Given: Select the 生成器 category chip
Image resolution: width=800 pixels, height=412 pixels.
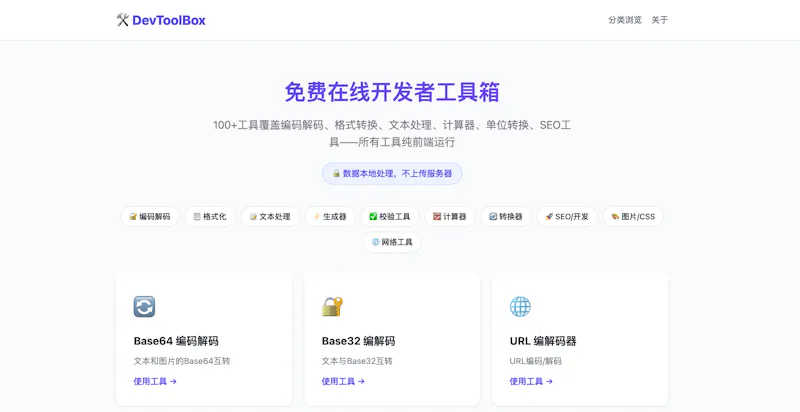Looking at the screenshot, I should point(330,216).
